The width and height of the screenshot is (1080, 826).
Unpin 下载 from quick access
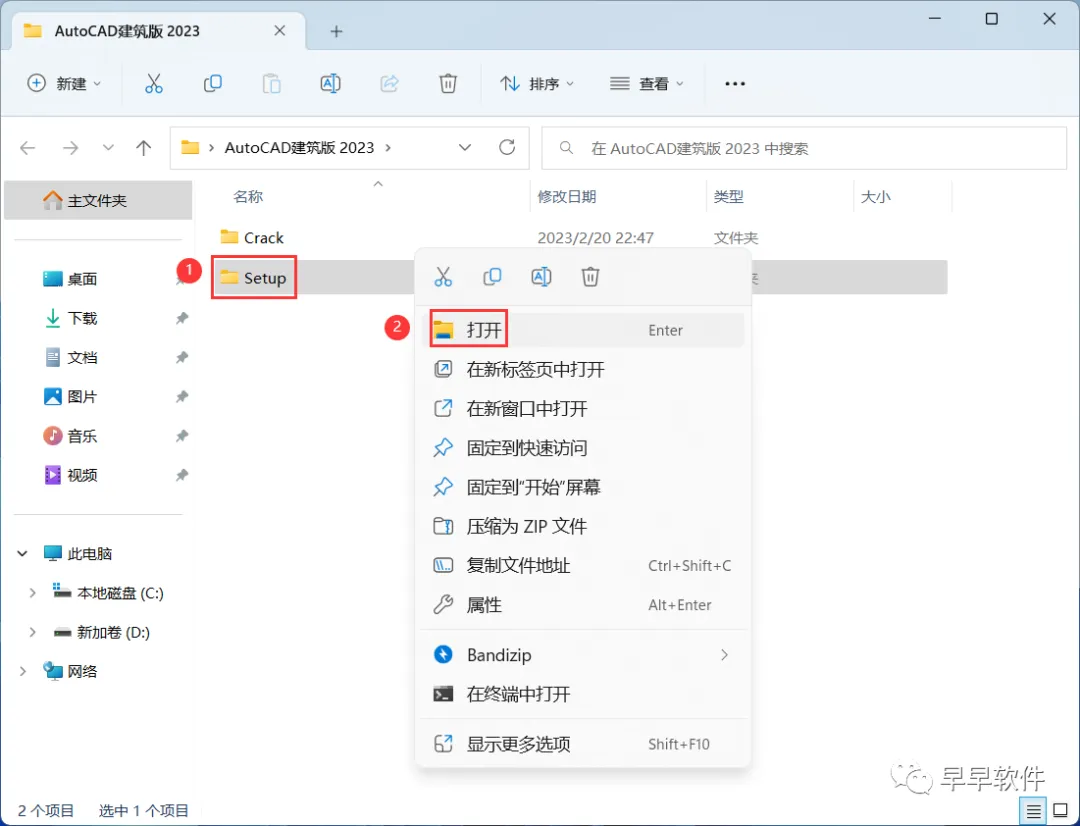click(x=181, y=318)
